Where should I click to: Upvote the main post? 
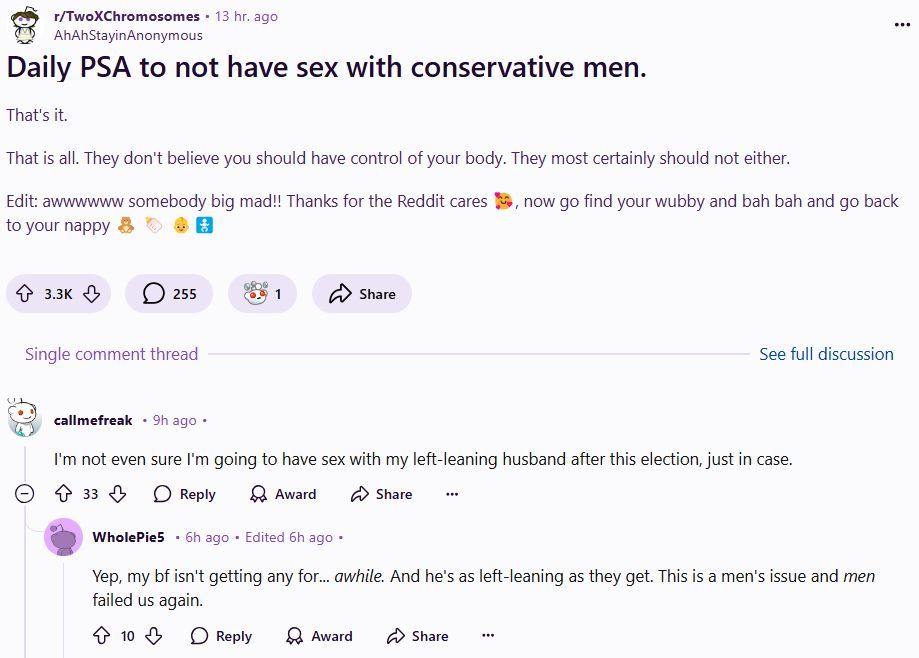click(x=25, y=294)
